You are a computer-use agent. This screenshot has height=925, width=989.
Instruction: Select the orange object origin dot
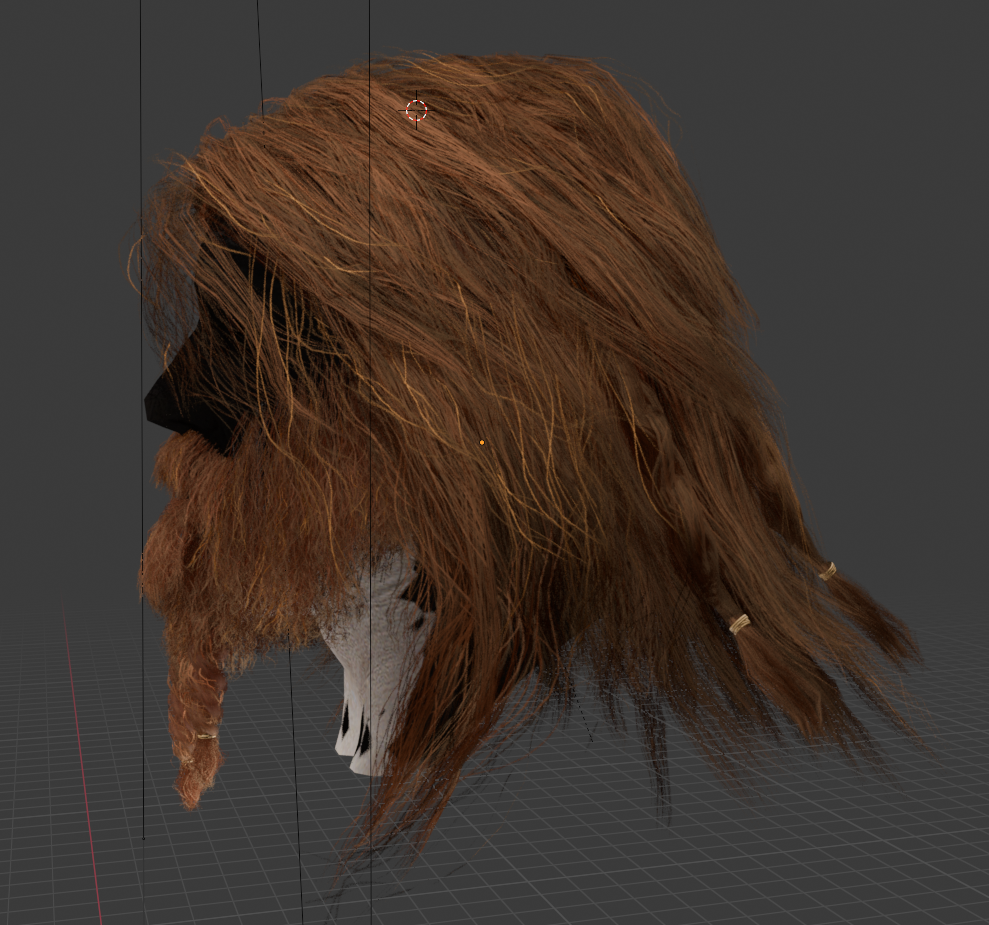coord(482,443)
